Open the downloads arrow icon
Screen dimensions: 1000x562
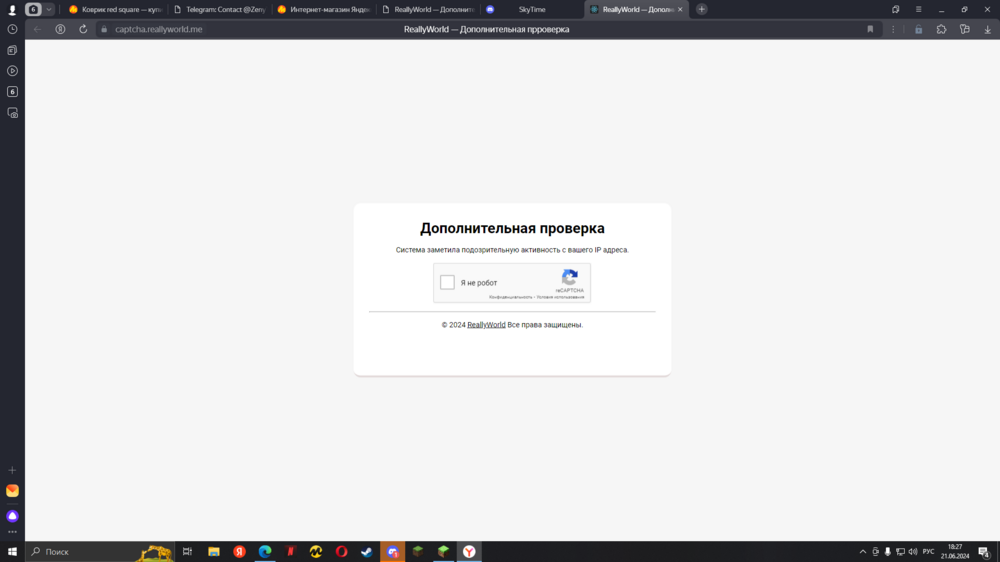987,29
